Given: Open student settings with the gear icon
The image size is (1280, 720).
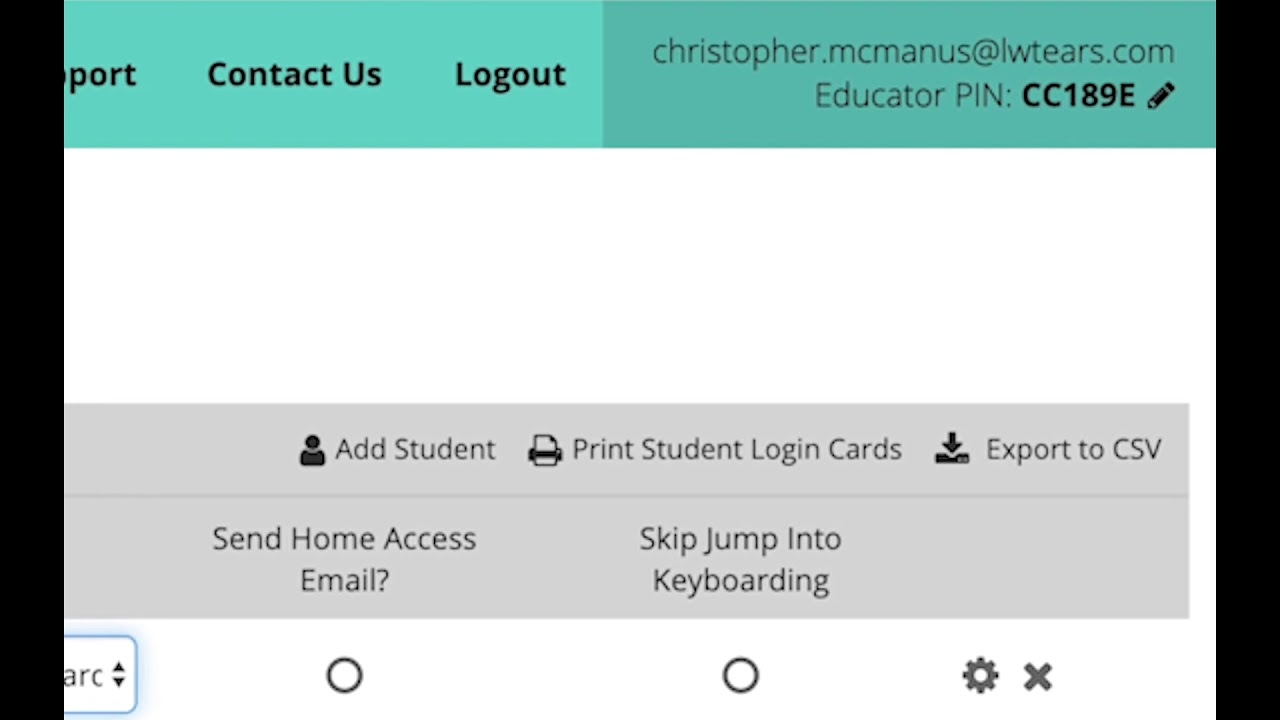Looking at the screenshot, I should [980, 676].
